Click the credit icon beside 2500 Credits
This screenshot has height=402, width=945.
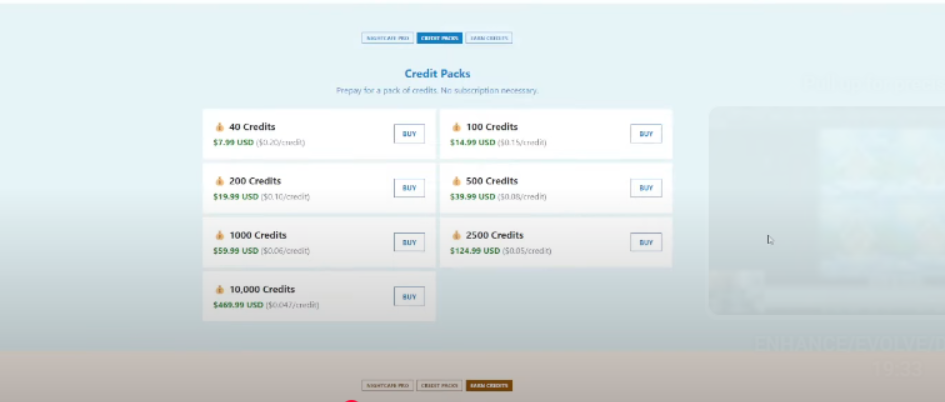[456, 236]
